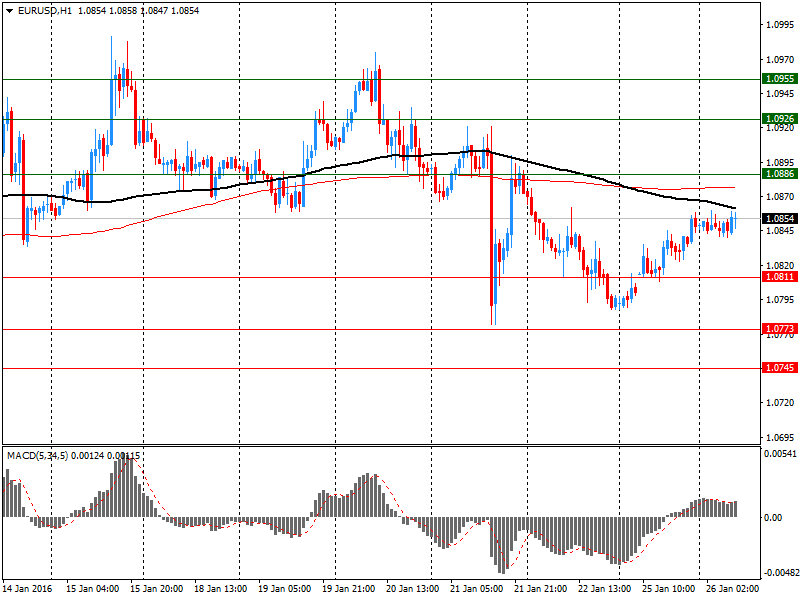
Task: Click the 14 Jan 2016 time axis label
Action: pos(28,588)
